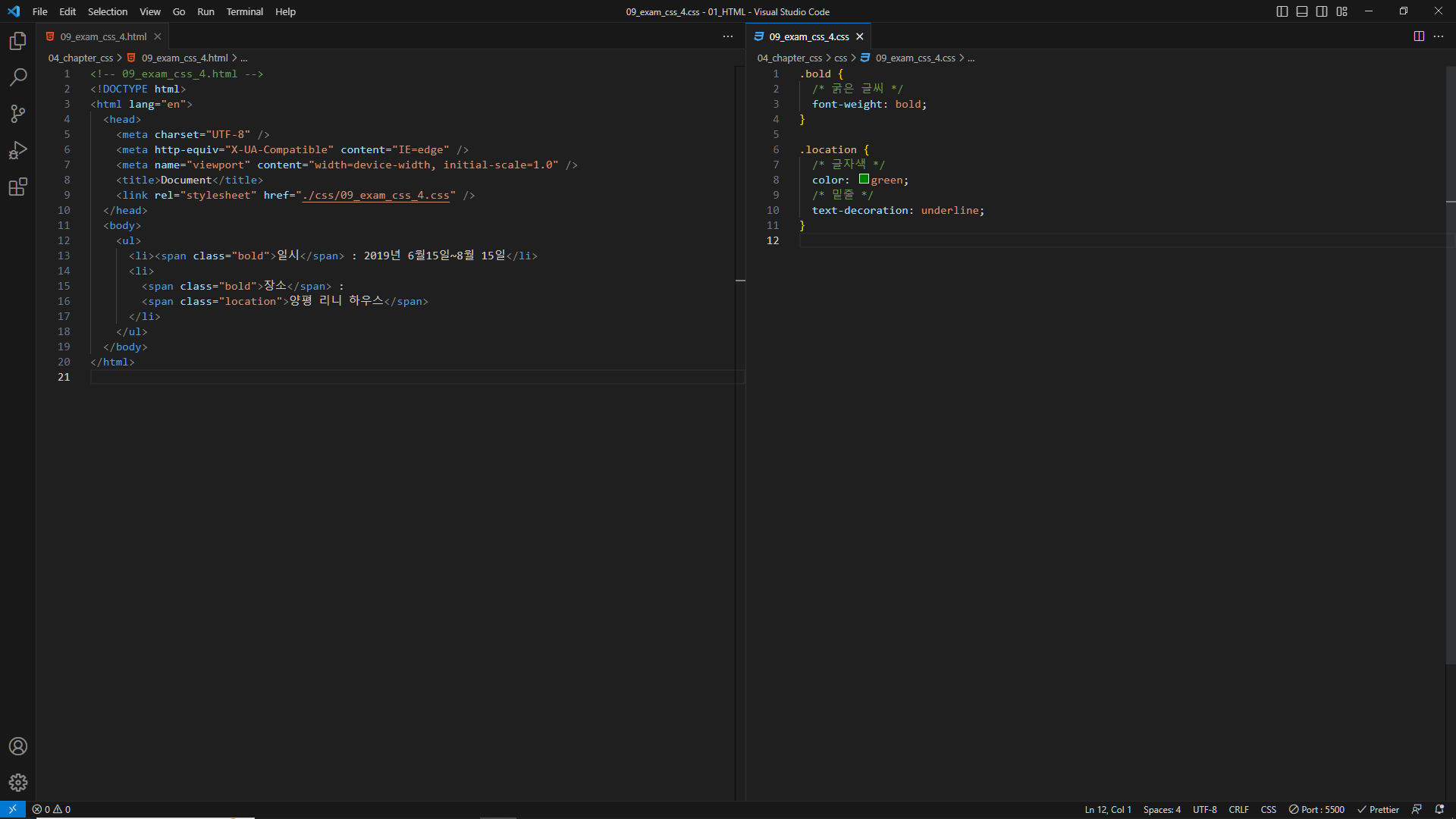Click the Prettier status bar button

1378,809
